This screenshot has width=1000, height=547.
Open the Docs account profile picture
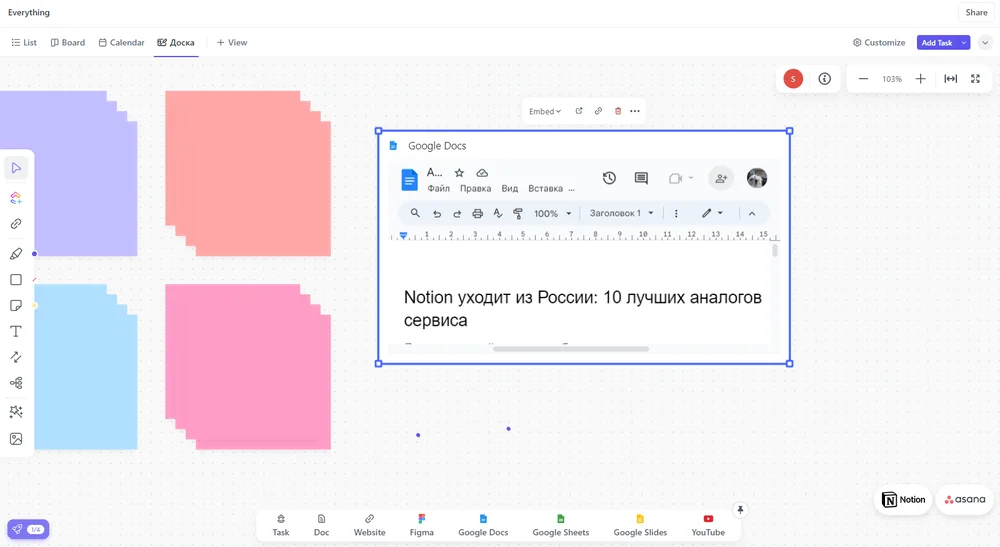(x=757, y=179)
